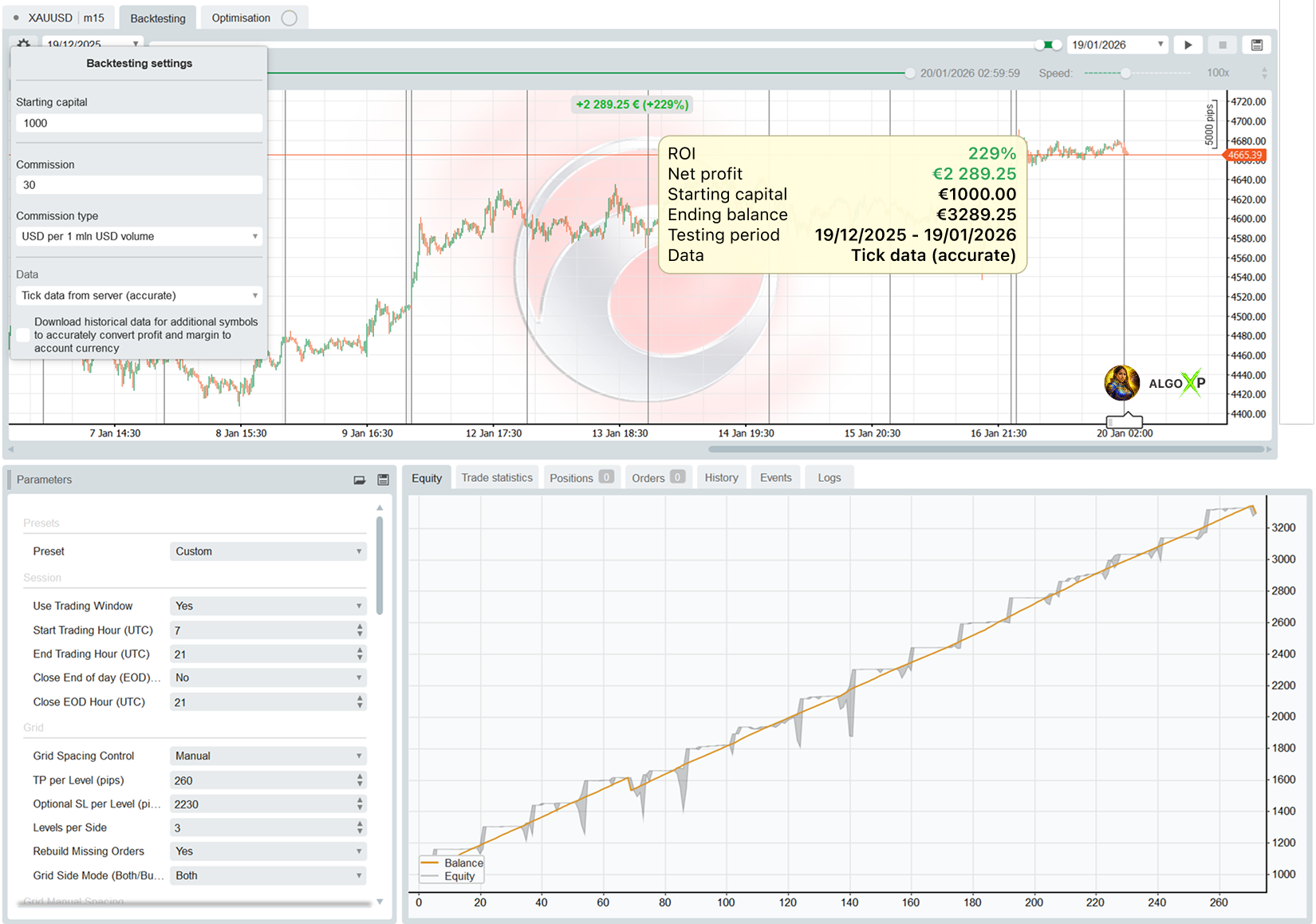Switch to Trade statistics tab
Viewport: 1316px width, 924px height.
tap(496, 478)
